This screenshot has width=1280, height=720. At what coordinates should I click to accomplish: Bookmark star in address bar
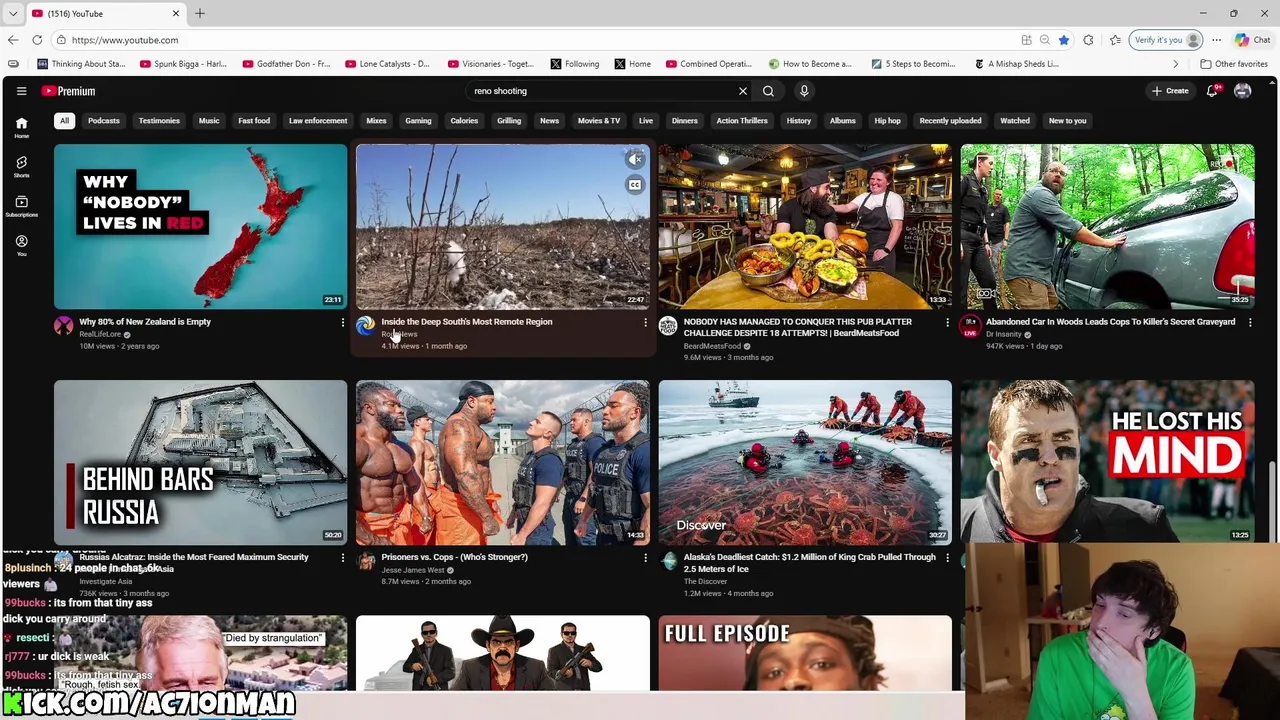(1064, 40)
